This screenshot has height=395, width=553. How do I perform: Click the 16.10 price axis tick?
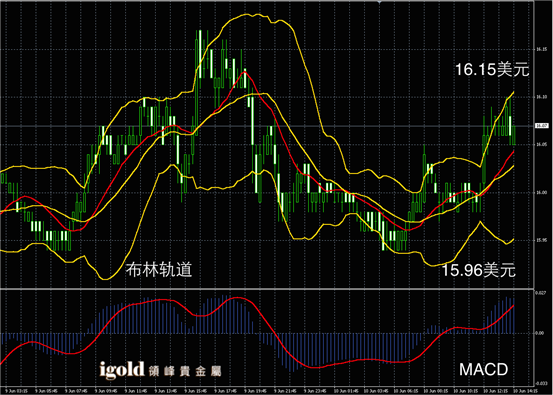(x=542, y=97)
